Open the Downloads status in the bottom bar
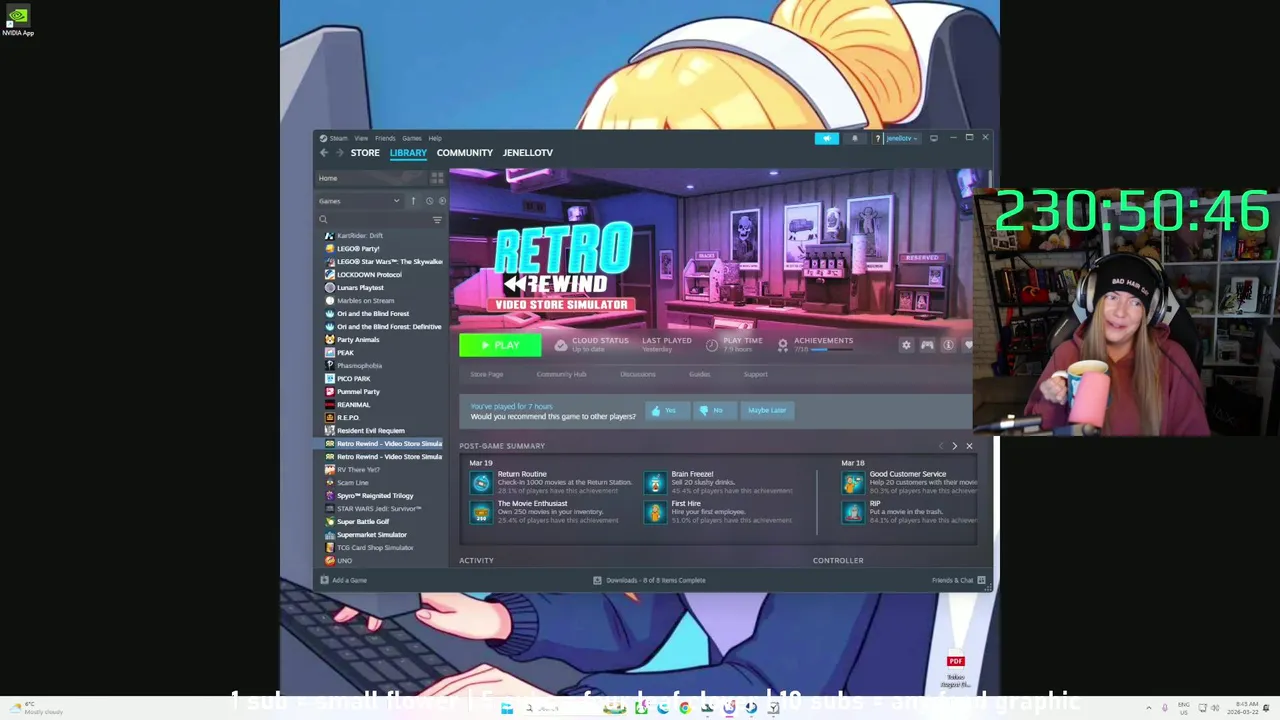This screenshot has width=1280, height=720. point(649,580)
